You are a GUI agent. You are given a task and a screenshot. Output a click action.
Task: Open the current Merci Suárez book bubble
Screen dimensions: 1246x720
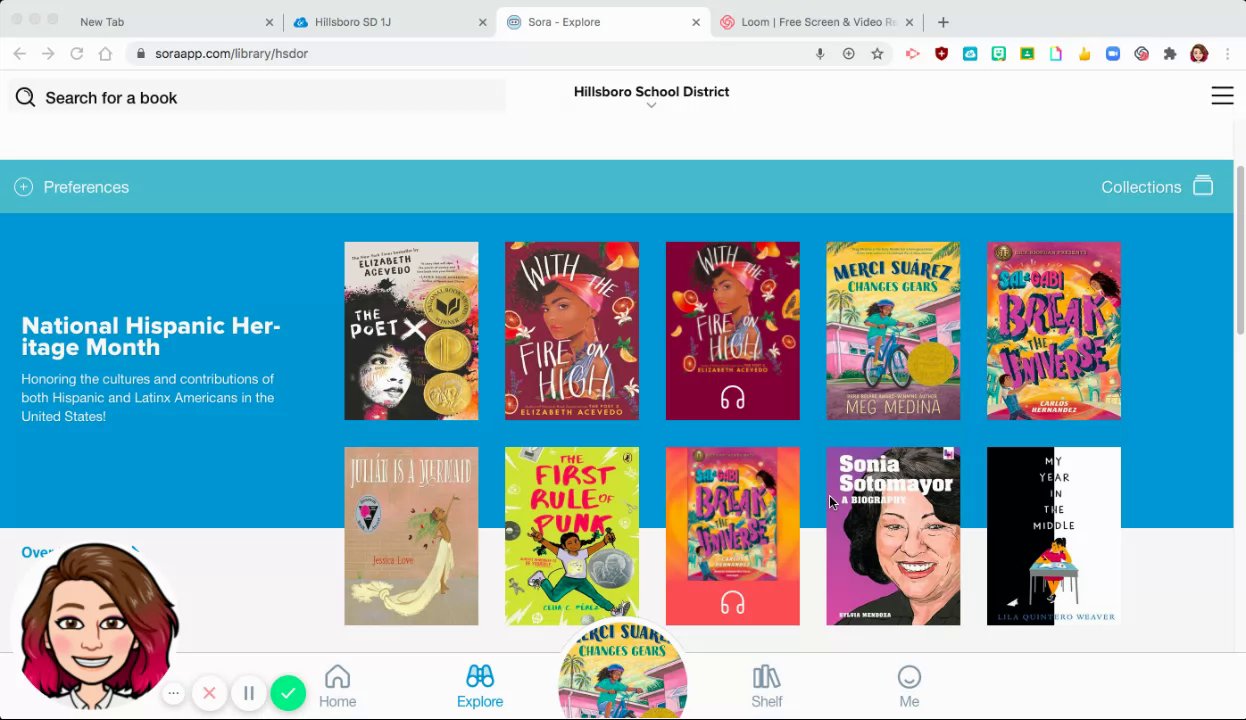click(622, 670)
